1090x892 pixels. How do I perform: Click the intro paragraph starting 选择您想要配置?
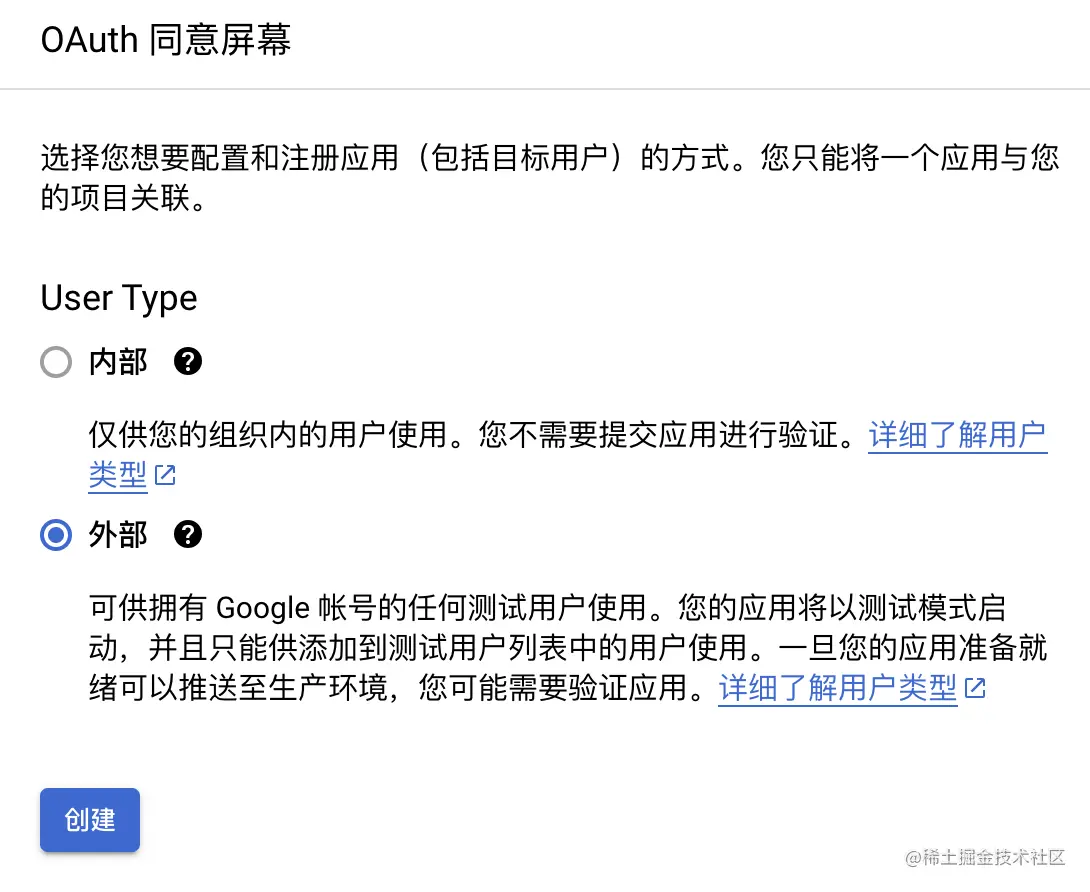coord(400,160)
